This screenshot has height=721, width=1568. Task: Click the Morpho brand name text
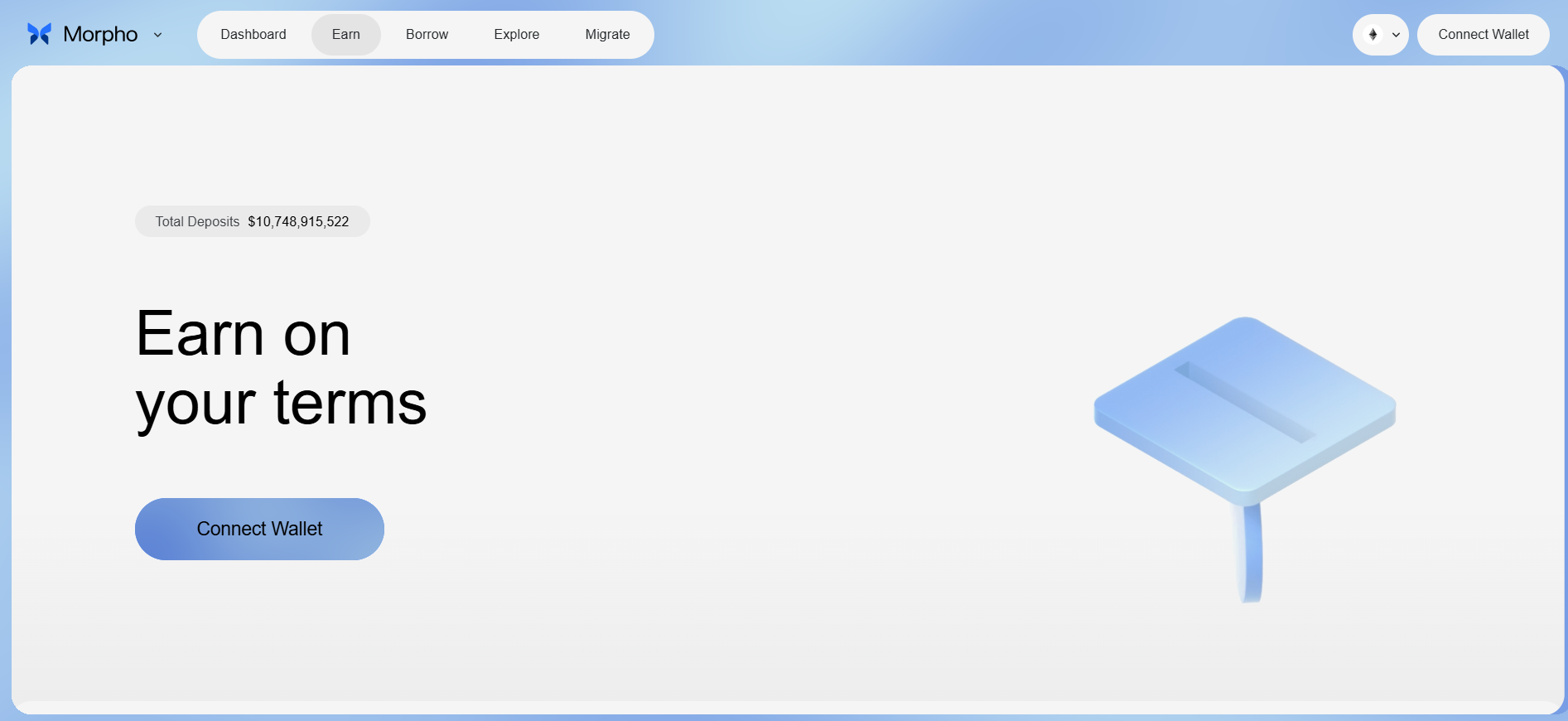pyautogui.click(x=100, y=35)
